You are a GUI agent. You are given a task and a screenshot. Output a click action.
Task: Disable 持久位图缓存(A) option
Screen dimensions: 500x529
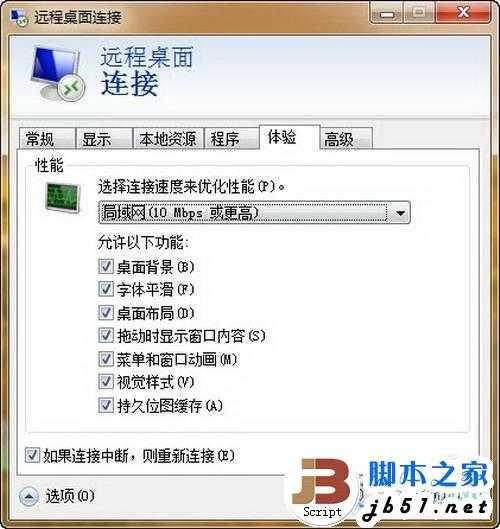[106, 405]
